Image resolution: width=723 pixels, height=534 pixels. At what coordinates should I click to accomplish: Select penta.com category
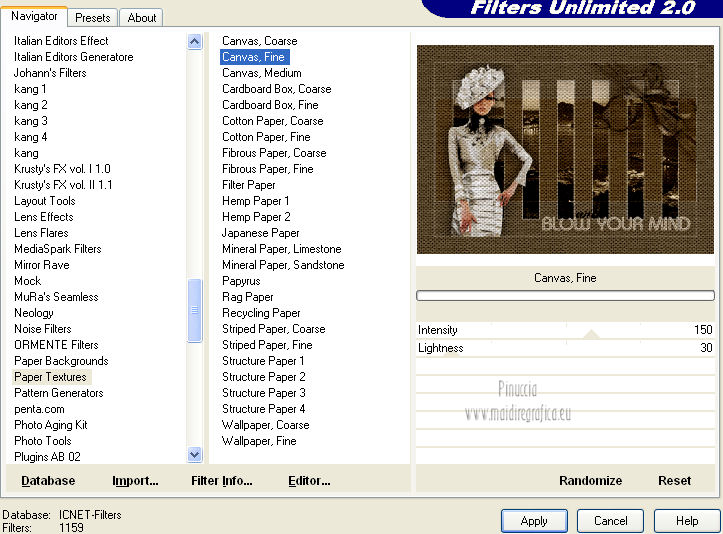(x=39, y=409)
